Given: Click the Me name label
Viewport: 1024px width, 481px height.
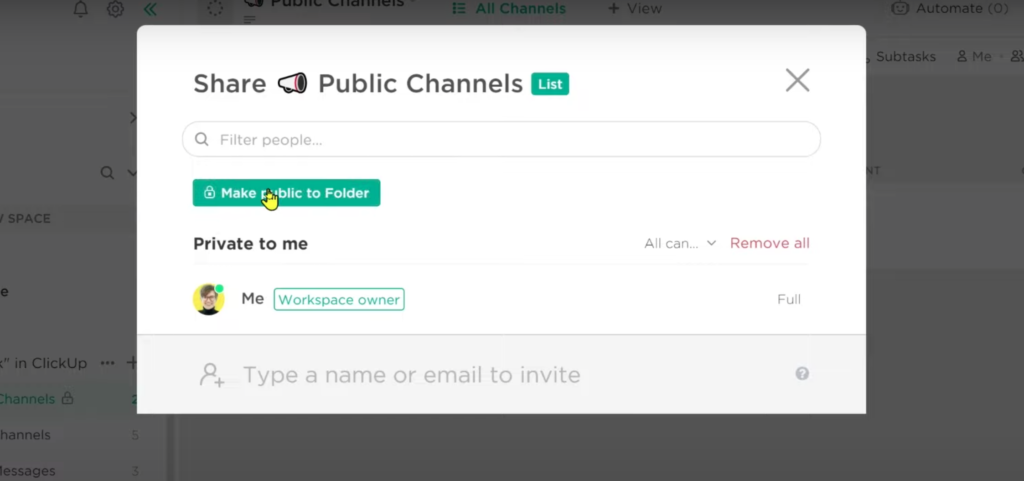Looking at the screenshot, I should coord(253,299).
